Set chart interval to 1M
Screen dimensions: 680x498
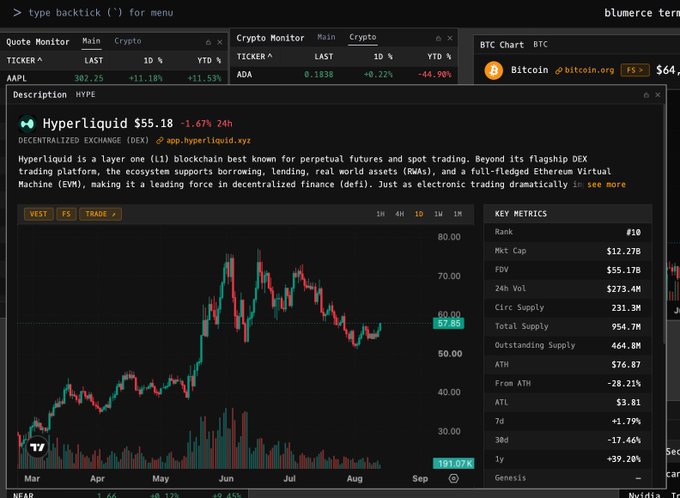[x=458, y=214]
